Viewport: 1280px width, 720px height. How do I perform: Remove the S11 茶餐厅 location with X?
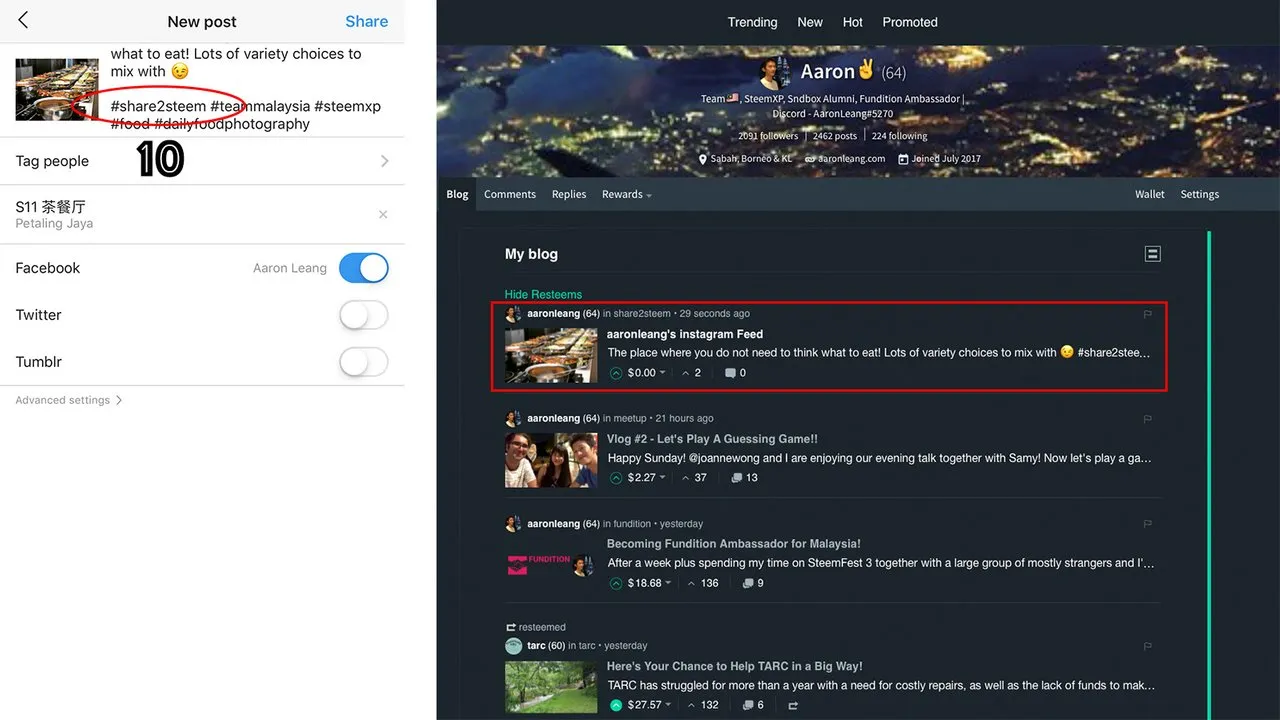coord(383,215)
